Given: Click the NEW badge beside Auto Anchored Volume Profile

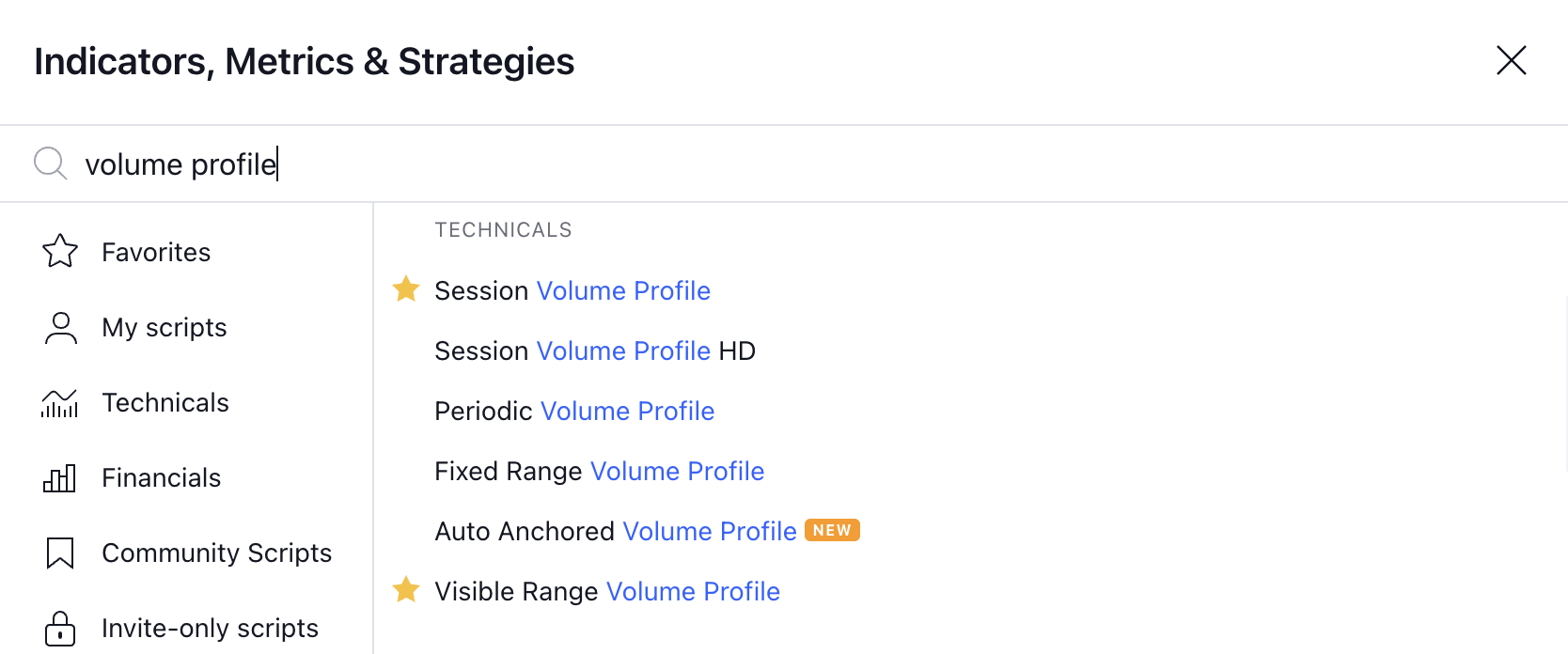Looking at the screenshot, I should click(x=832, y=530).
